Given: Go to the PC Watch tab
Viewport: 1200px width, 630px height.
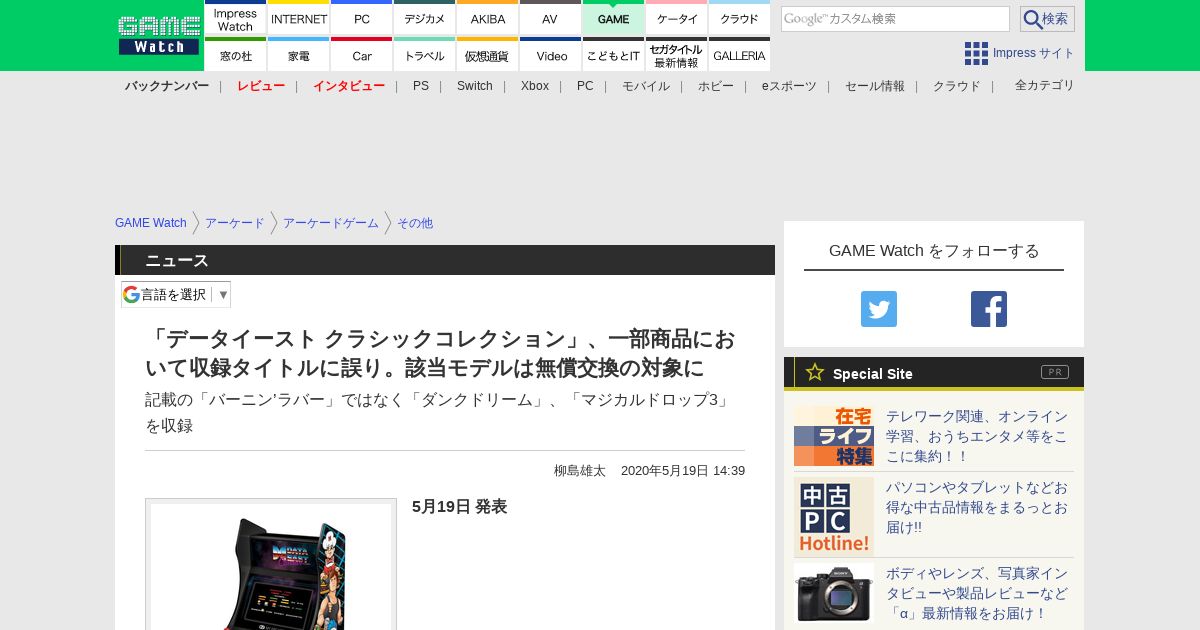Looking at the screenshot, I should 362,18.
